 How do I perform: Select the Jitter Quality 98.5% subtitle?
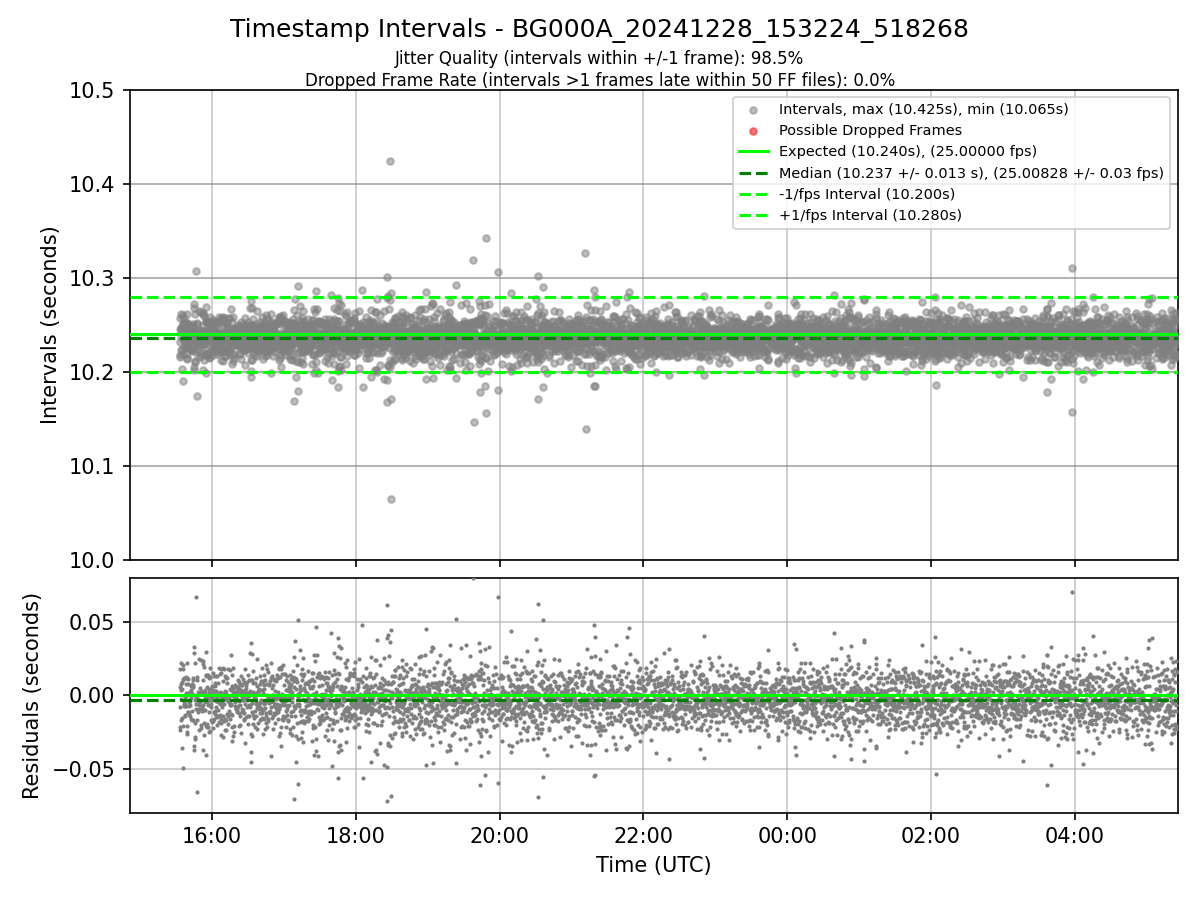(599, 58)
